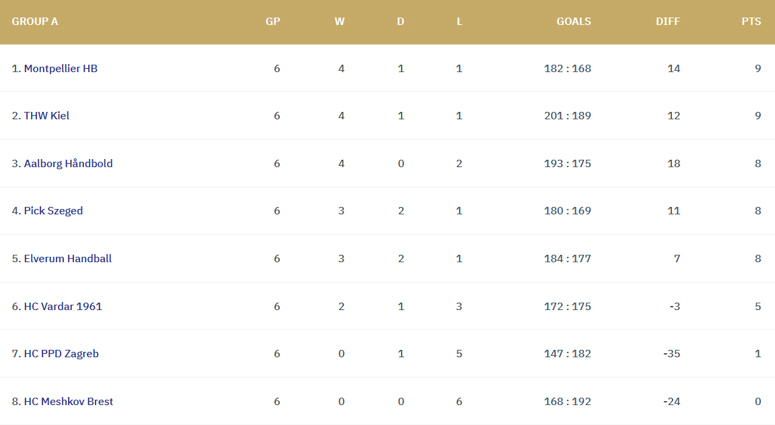Click the HC Vardar 1961 link
The height and width of the screenshot is (425, 775).
click(x=63, y=306)
